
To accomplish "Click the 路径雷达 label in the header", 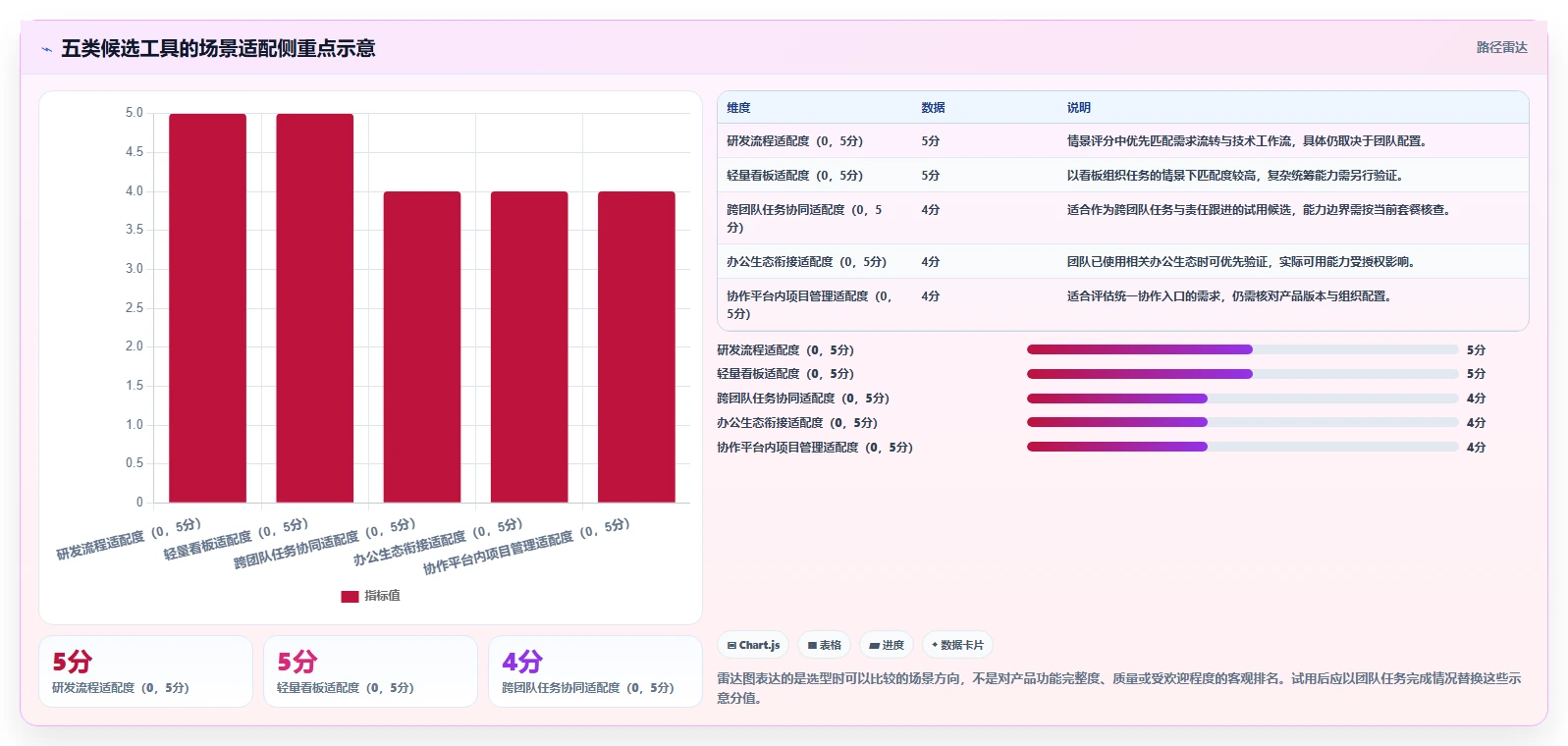I will coord(1502,47).
